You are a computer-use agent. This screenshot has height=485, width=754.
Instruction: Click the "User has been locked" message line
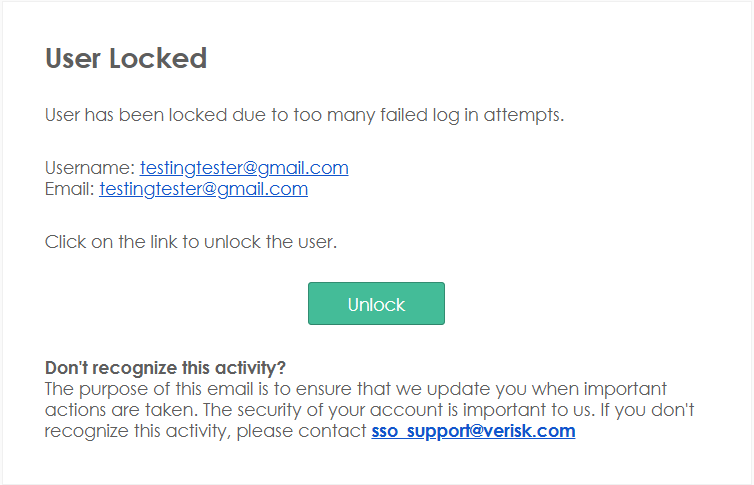(x=304, y=114)
